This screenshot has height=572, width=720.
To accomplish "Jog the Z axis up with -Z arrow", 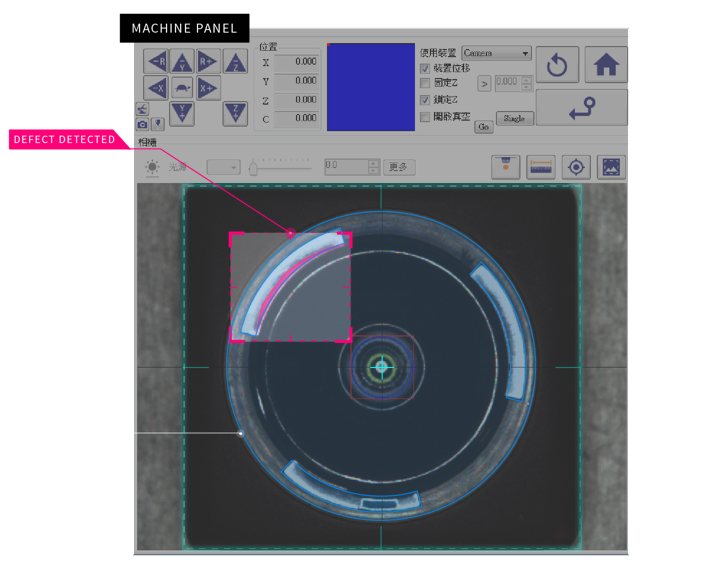I will 234,62.
